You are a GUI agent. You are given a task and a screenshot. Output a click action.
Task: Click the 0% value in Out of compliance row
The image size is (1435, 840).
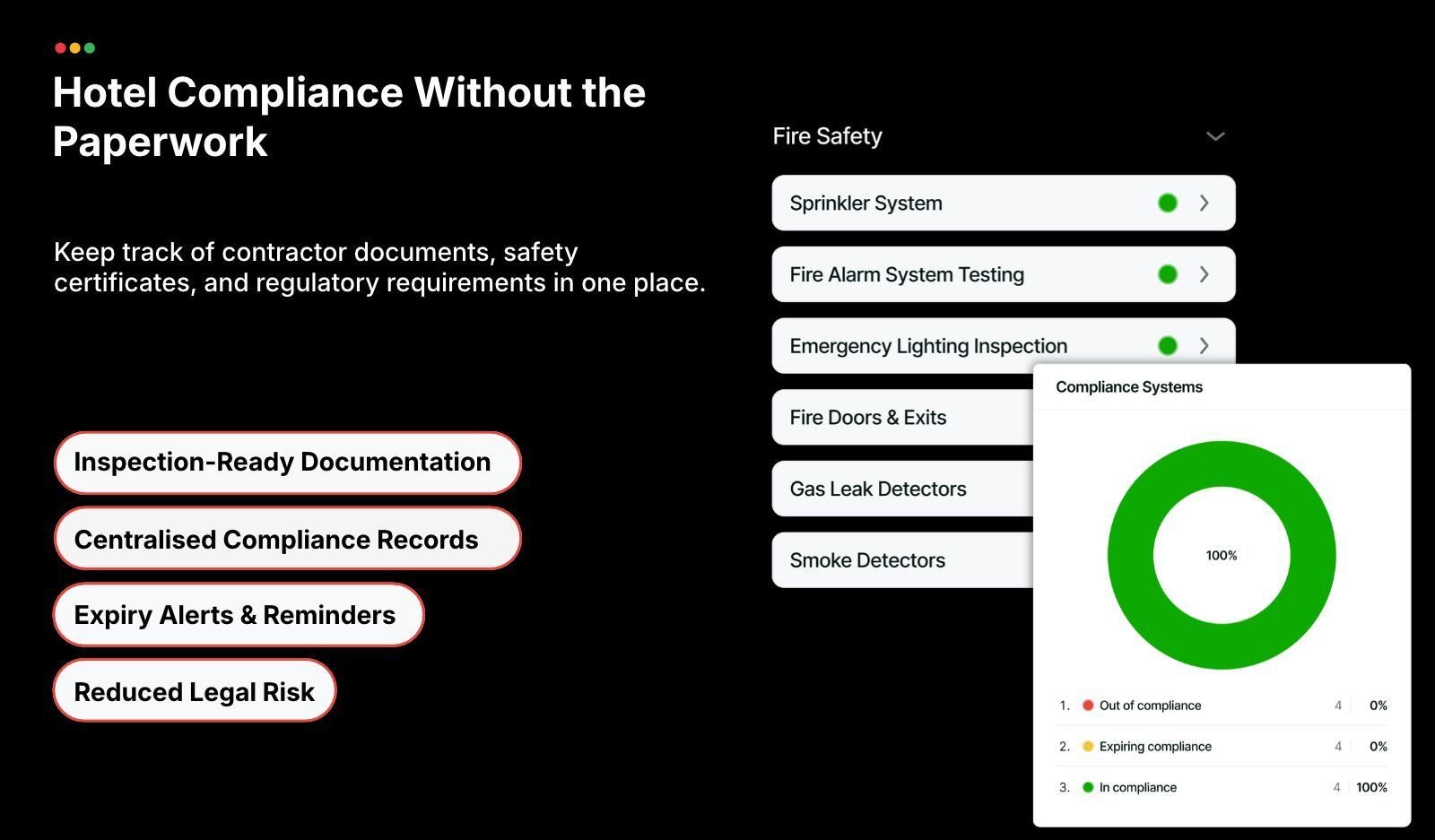pos(1378,706)
